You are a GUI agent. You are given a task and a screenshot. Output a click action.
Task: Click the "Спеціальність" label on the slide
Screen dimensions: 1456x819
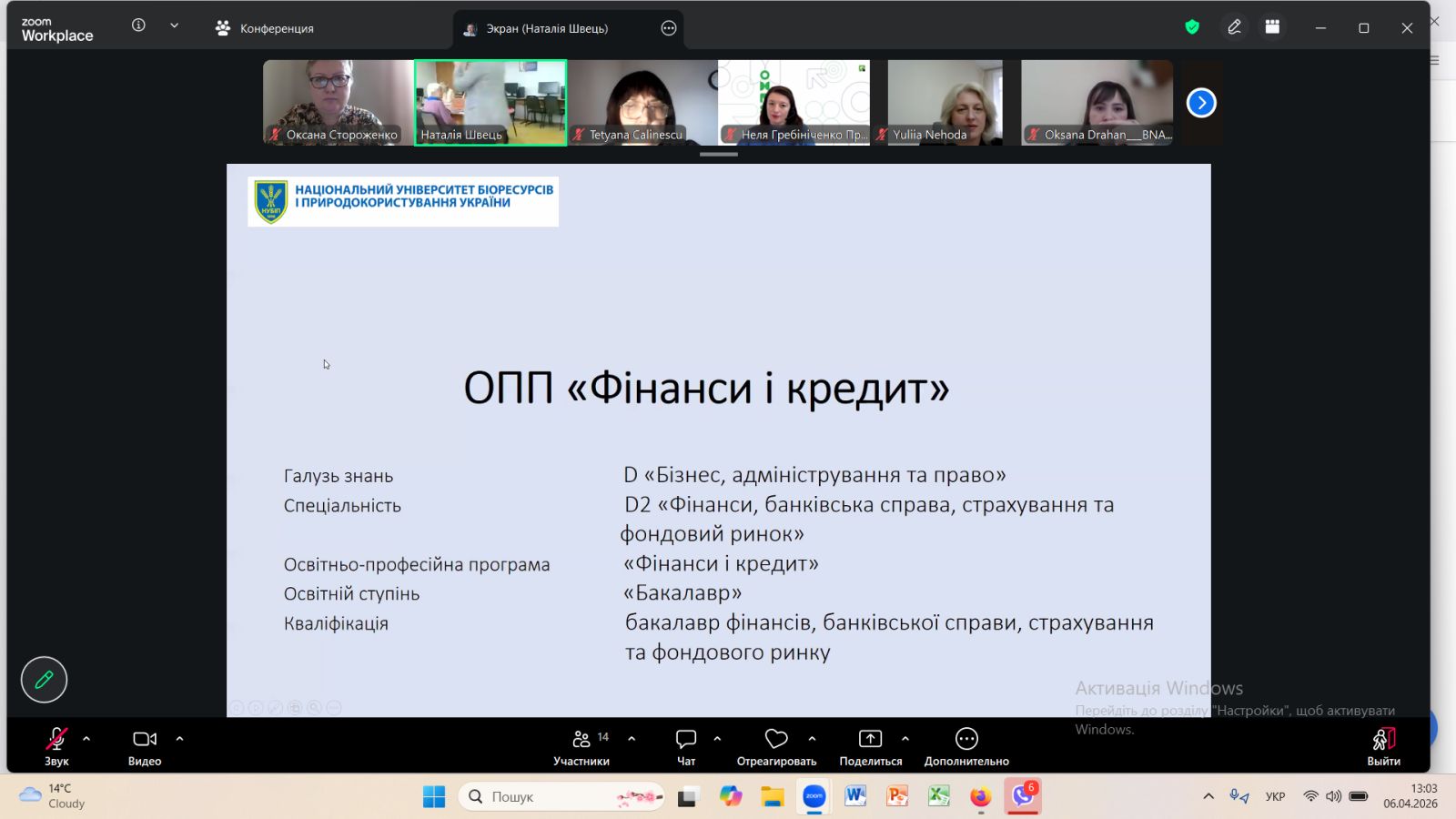pyautogui.click(x=342, y=506)
